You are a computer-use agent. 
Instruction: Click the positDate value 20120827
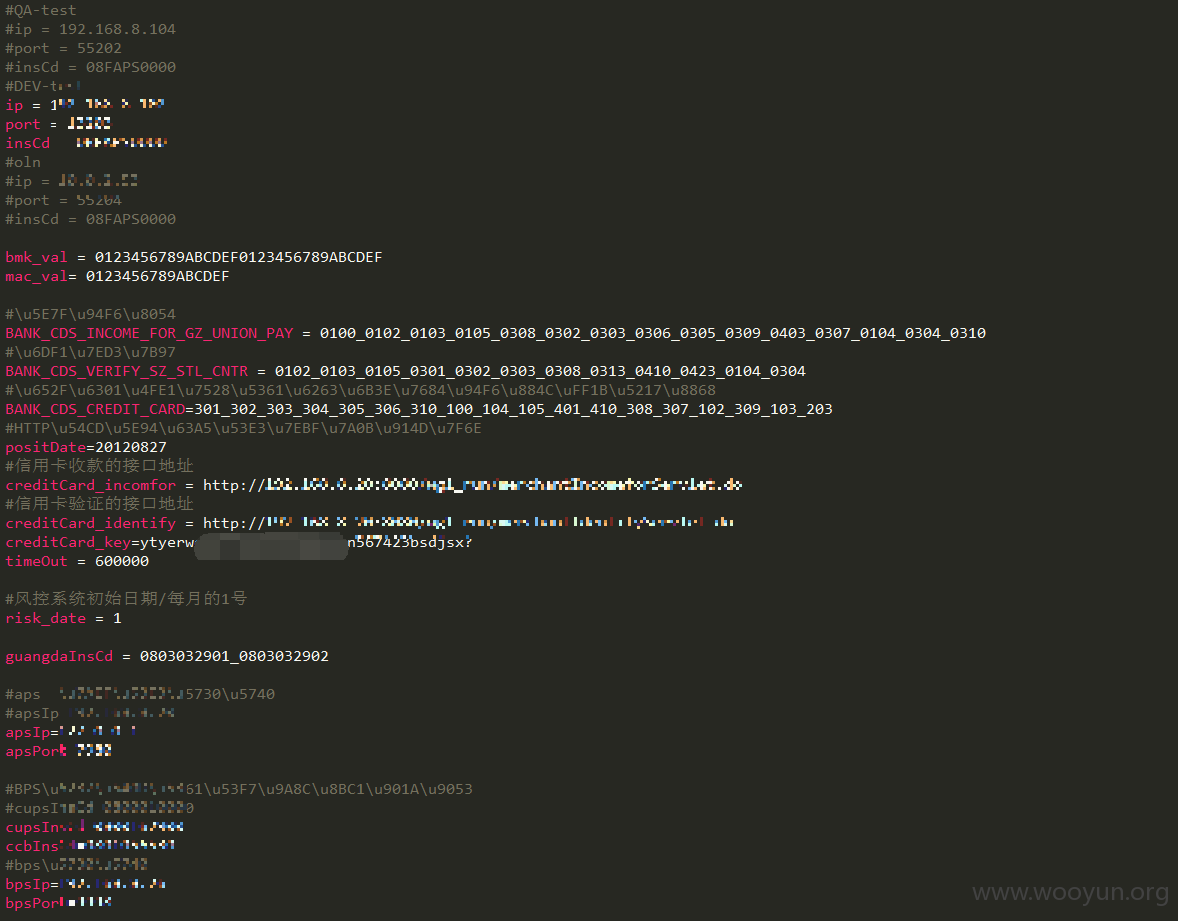[131, 447]
